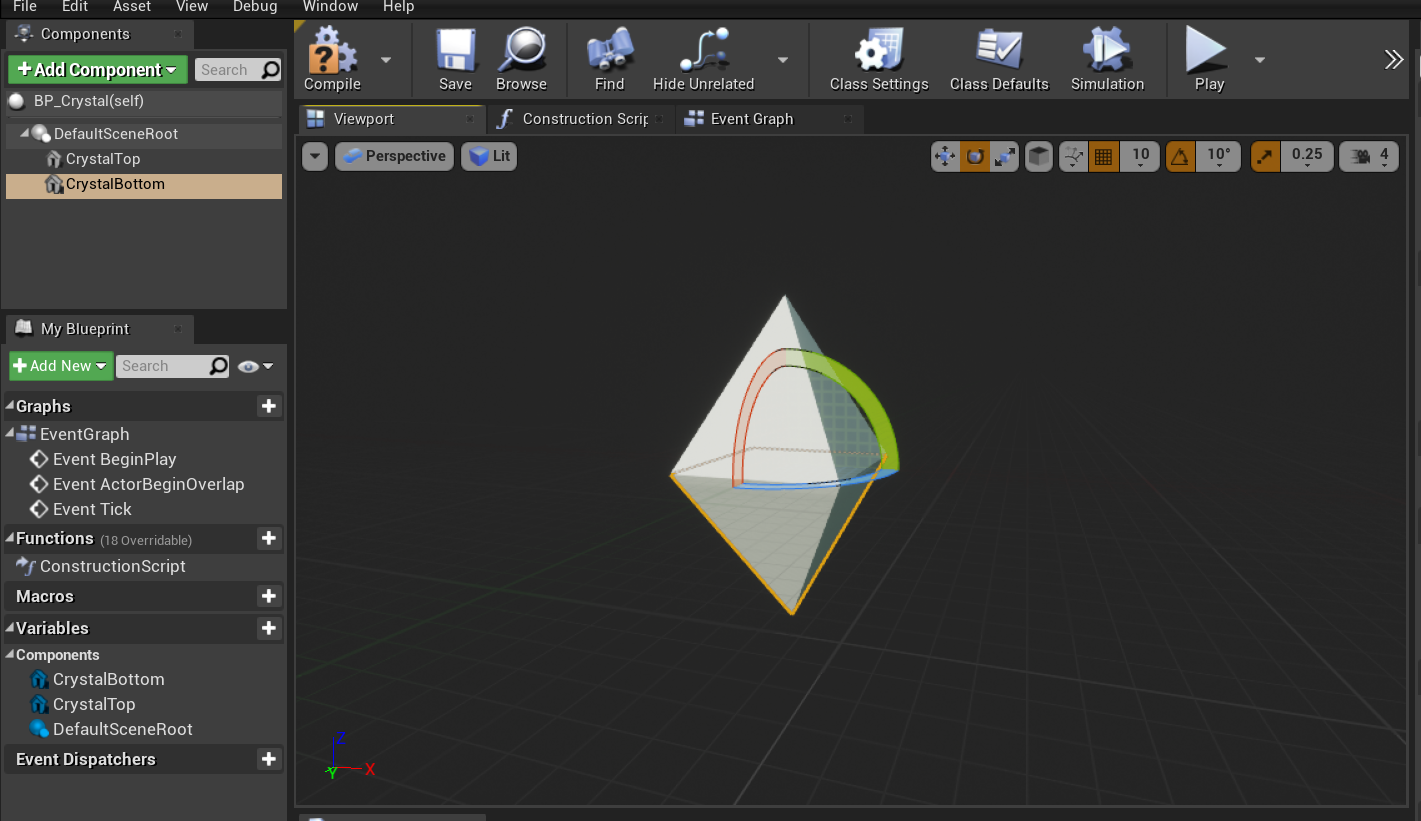Click the Add Component button
The height and width of the screenshot is (821, 1421).
coord(98,70)
